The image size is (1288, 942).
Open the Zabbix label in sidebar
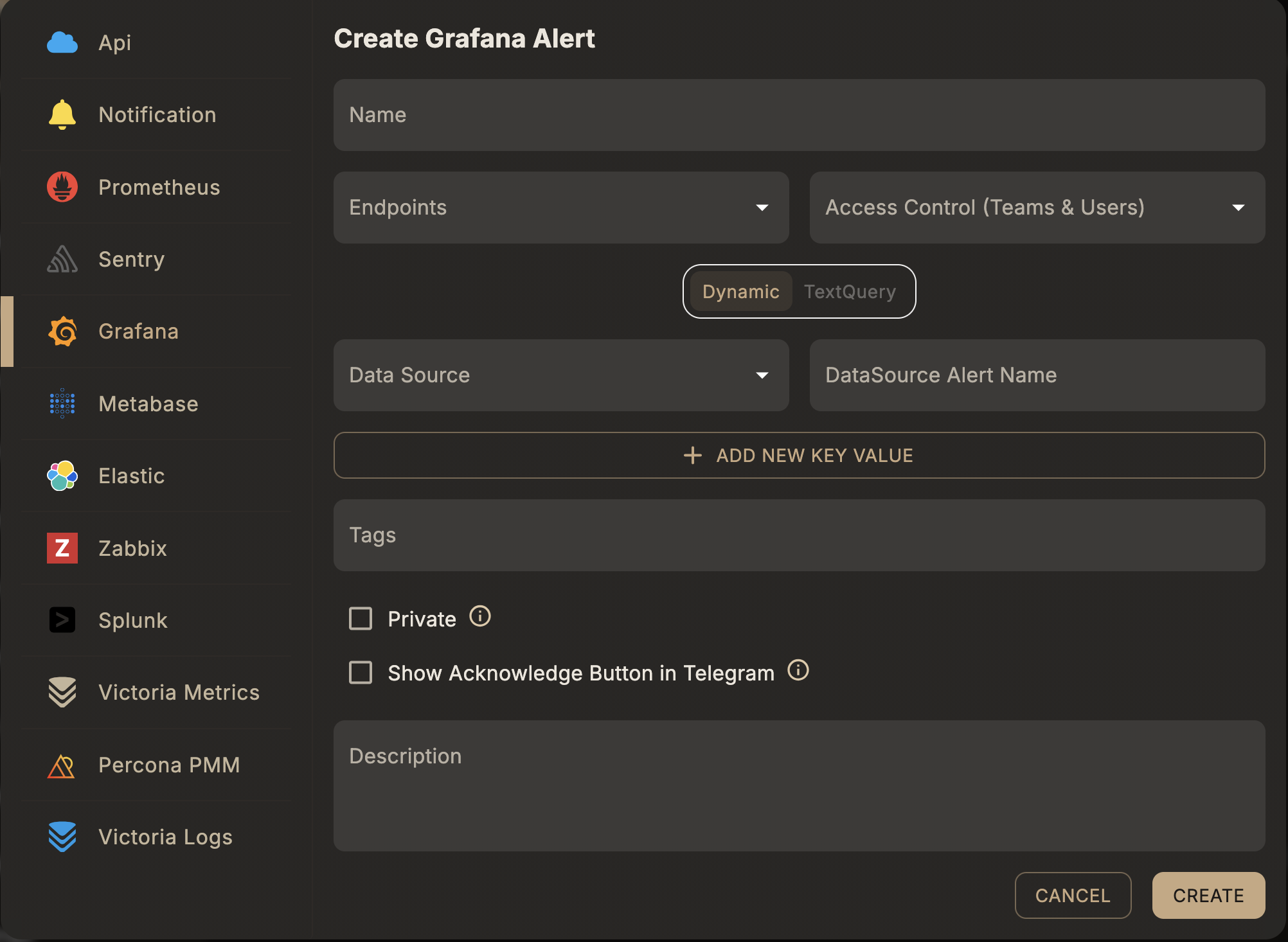(132, 549)
